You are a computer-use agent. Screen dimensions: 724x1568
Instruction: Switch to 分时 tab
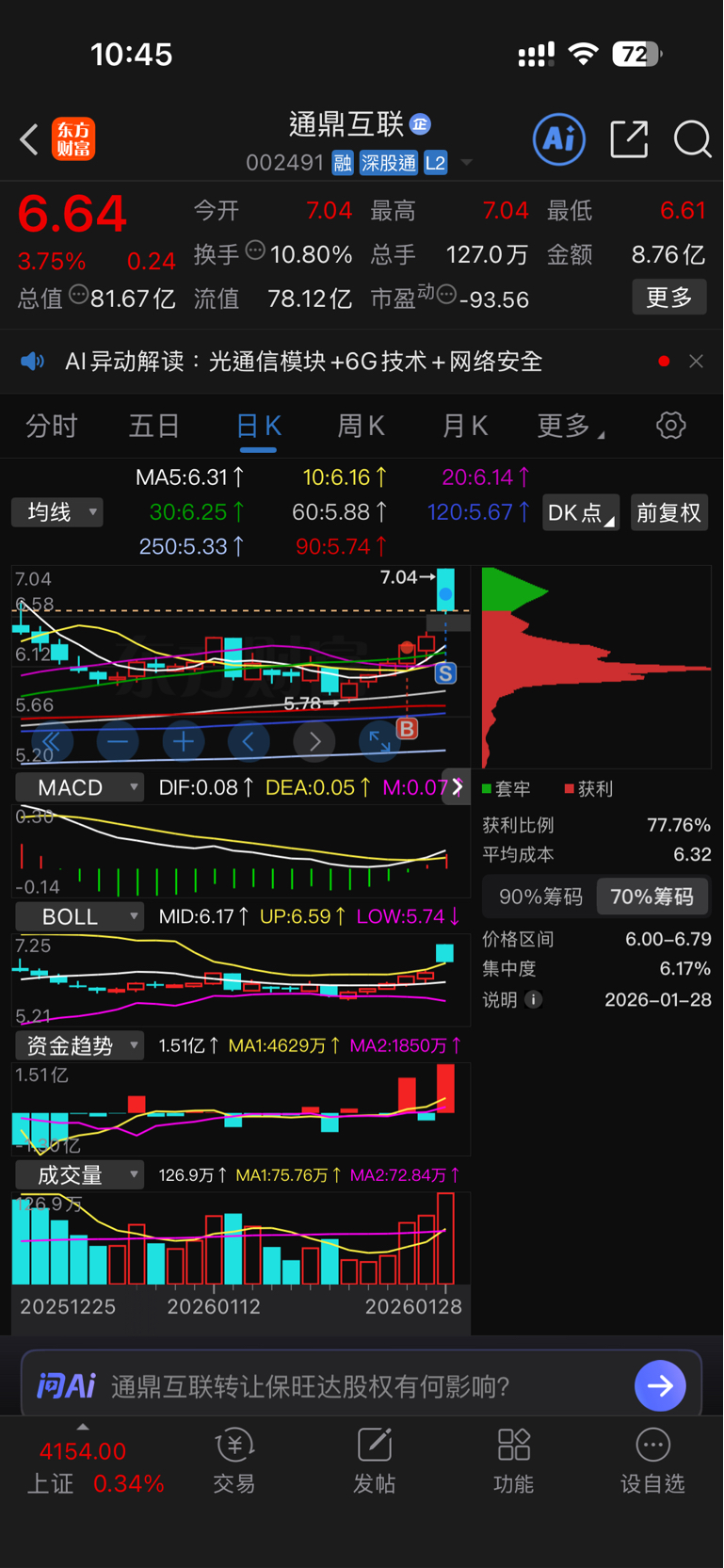tap(51, 426)
